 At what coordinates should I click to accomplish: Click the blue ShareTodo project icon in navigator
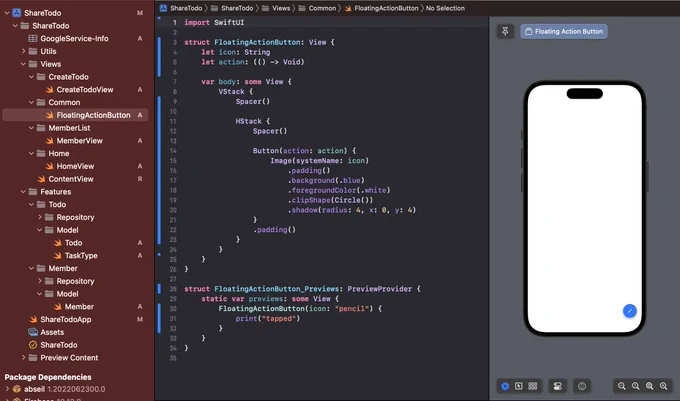point(16,13)
